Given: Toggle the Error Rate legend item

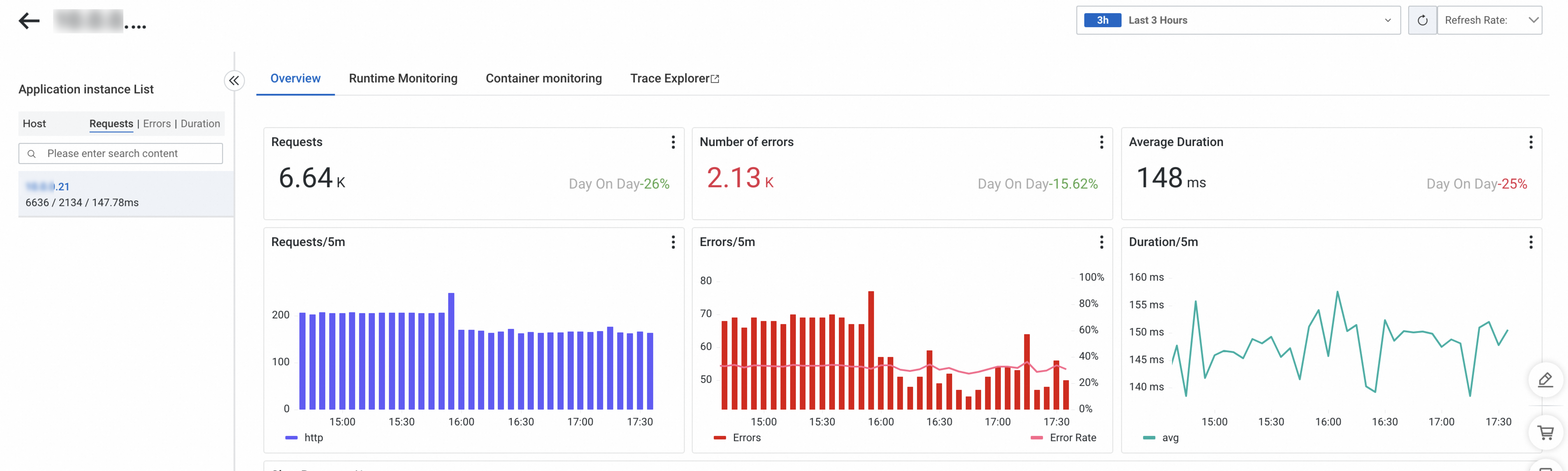Looking at the screenshot, I should click(1064, 438).
